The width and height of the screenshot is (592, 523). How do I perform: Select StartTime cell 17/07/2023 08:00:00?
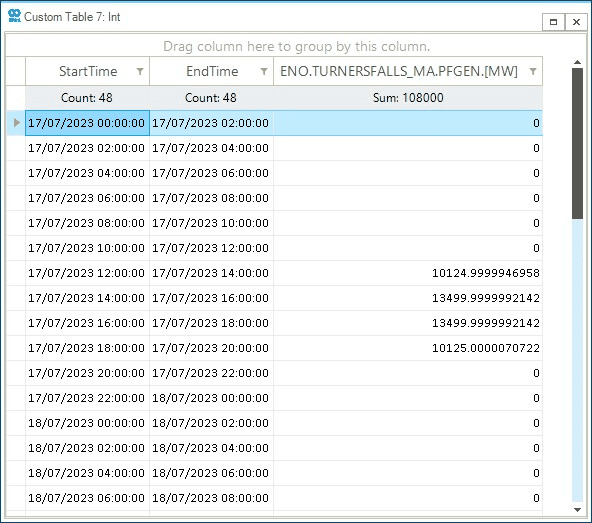tap(87, 223)
